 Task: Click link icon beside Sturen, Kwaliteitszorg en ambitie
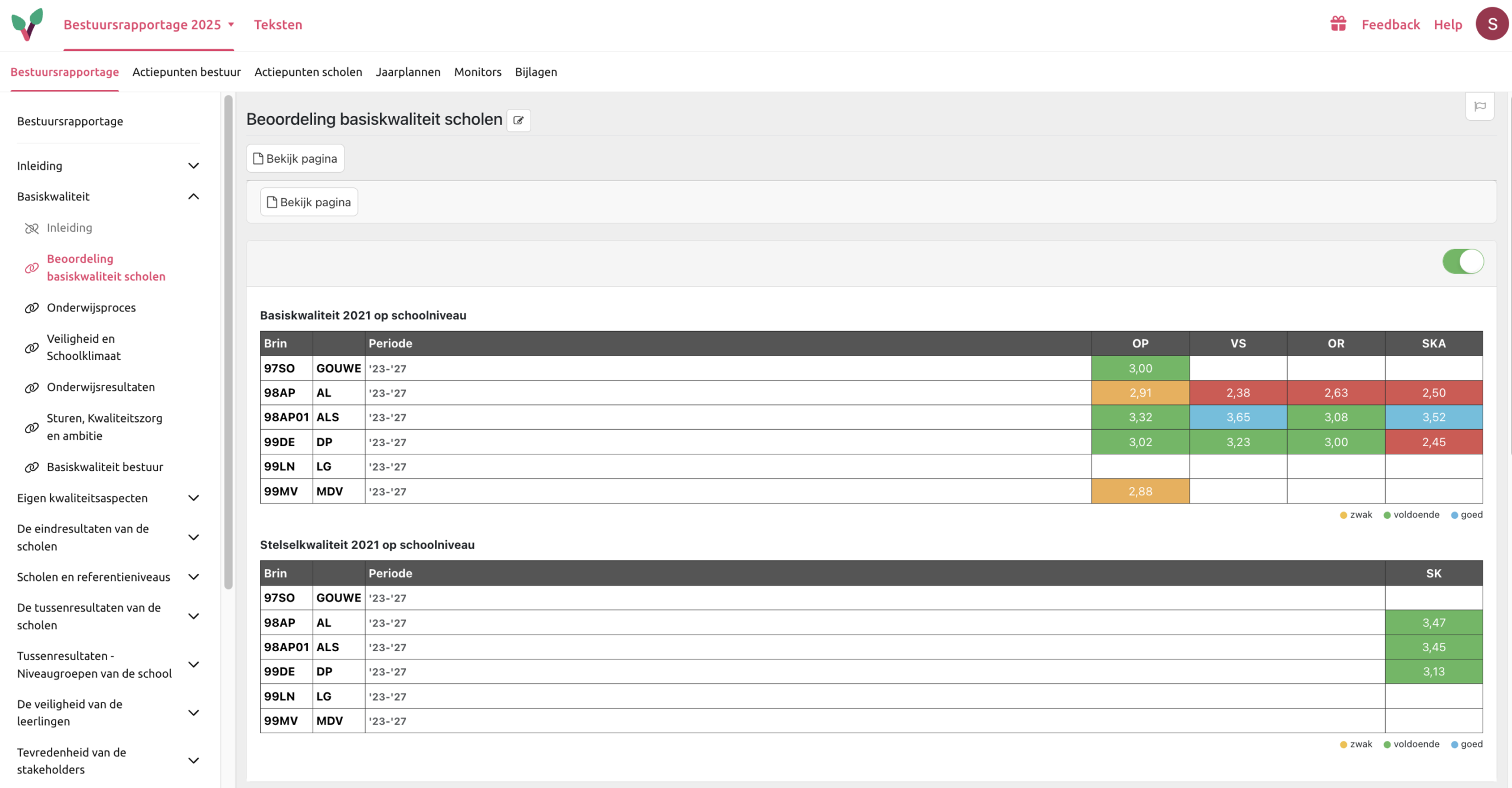click(31, 427)
